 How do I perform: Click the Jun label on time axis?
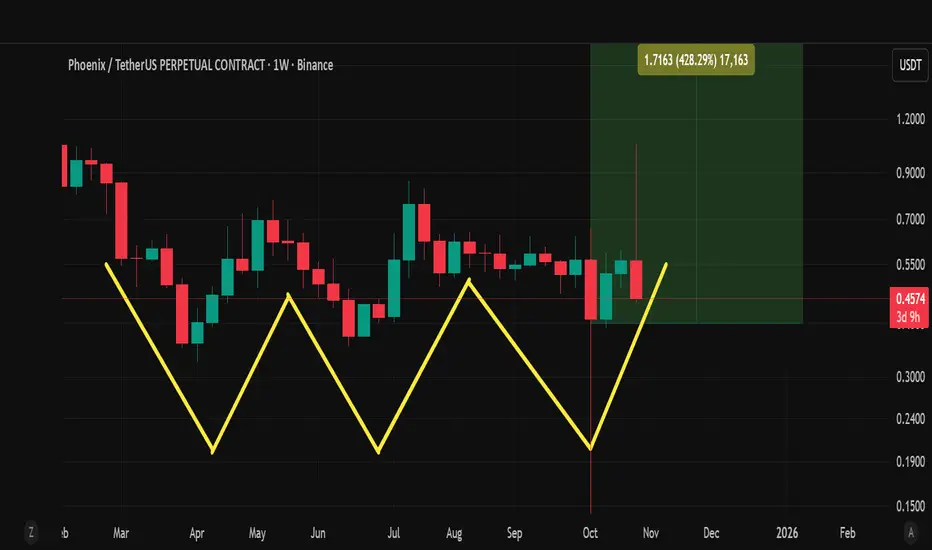point(318,533)
